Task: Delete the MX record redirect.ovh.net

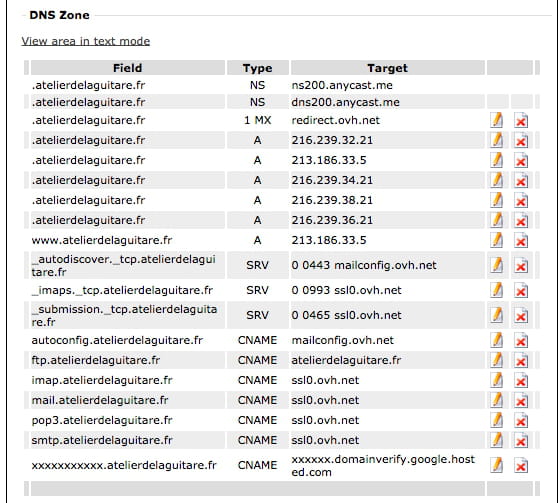Action: coord(521,120)
